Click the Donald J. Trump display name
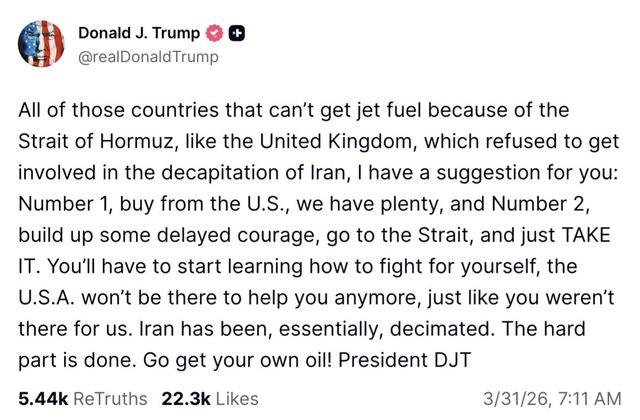Screen dimensions: 640x420 (139, 33)
